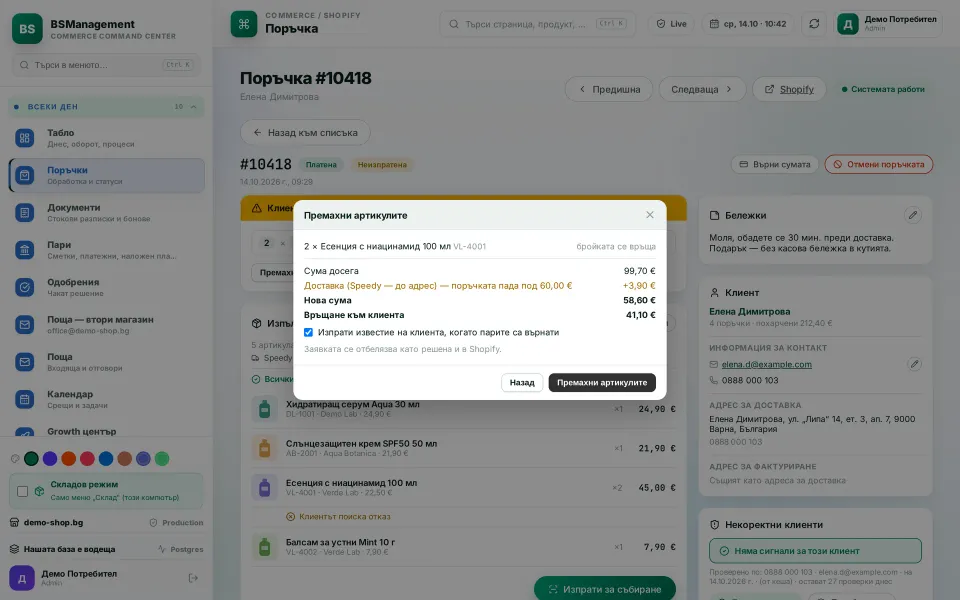This screenshot has height=600, width=960.
Task: Edit notes with the pencil icon in Бележки
Action: [913, 216]
